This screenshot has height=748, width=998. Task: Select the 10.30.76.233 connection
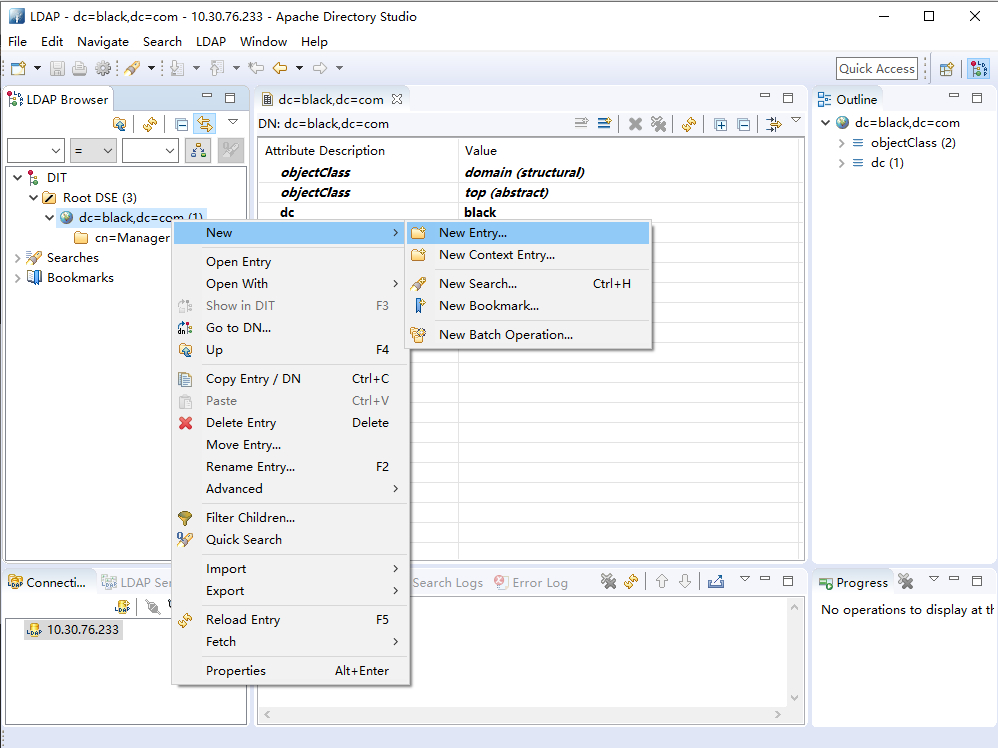[x=73, y=630]
